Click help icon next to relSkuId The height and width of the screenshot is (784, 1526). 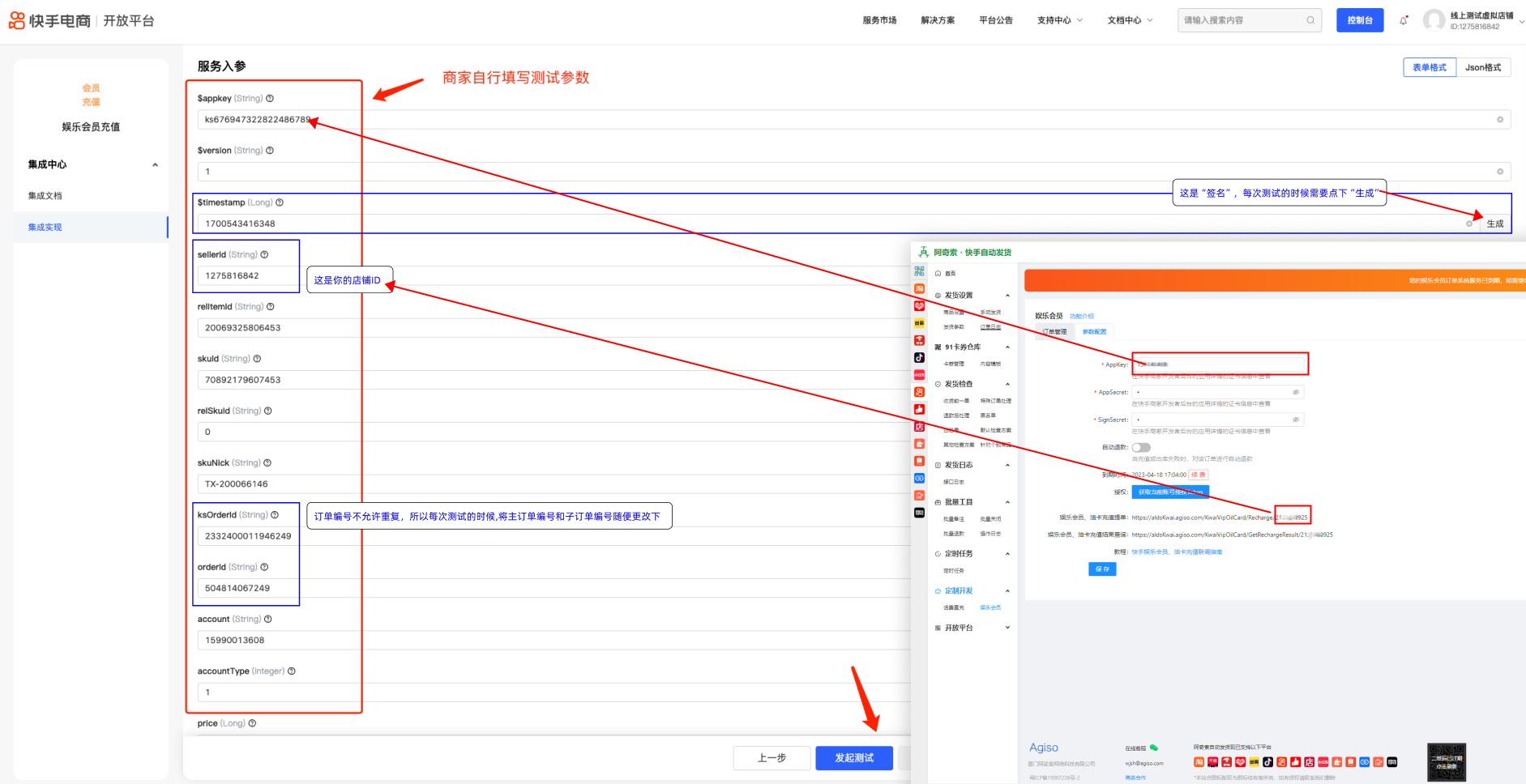pyautogui.click(x=268, y=411)
